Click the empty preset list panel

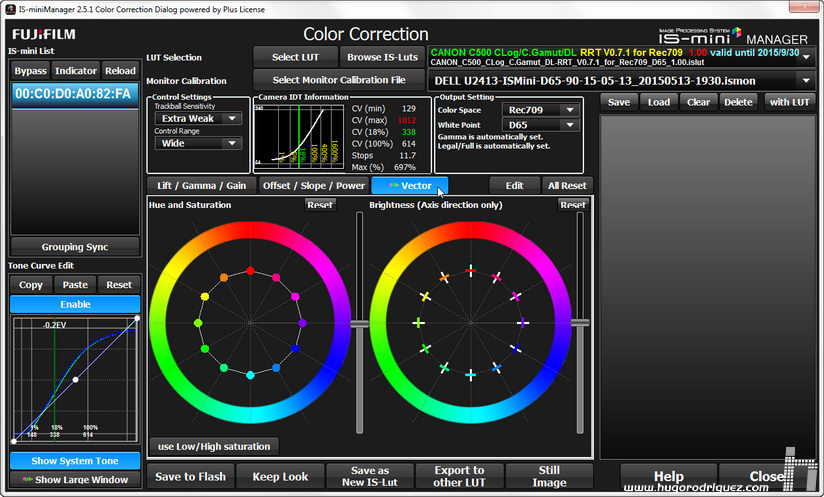(707, 287)
